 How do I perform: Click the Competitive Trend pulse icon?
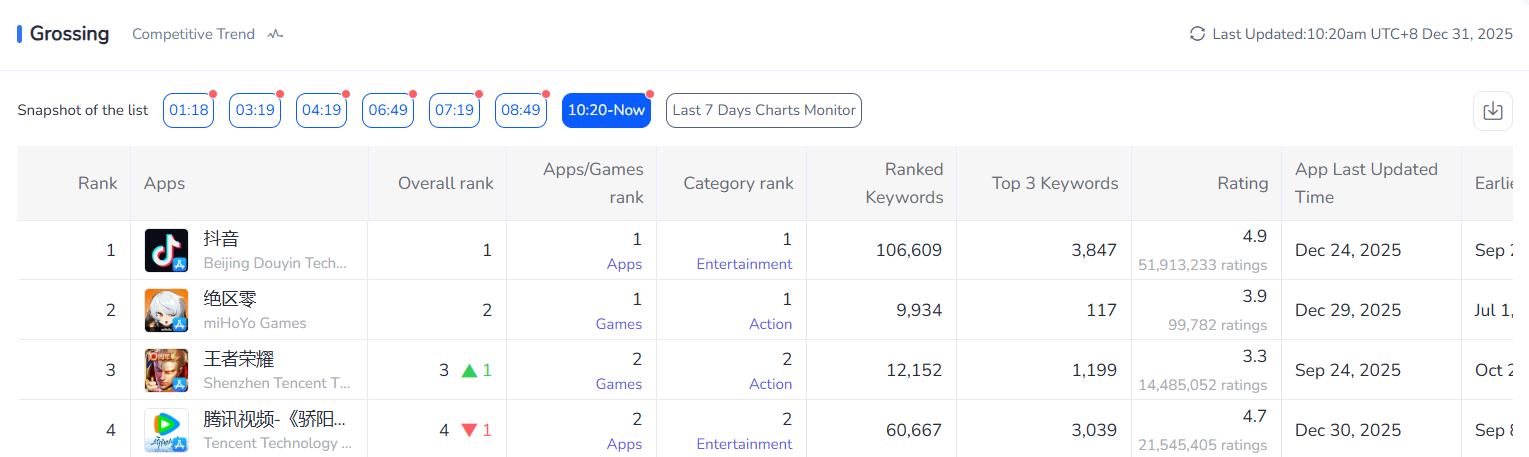click(x=276, y=34)
